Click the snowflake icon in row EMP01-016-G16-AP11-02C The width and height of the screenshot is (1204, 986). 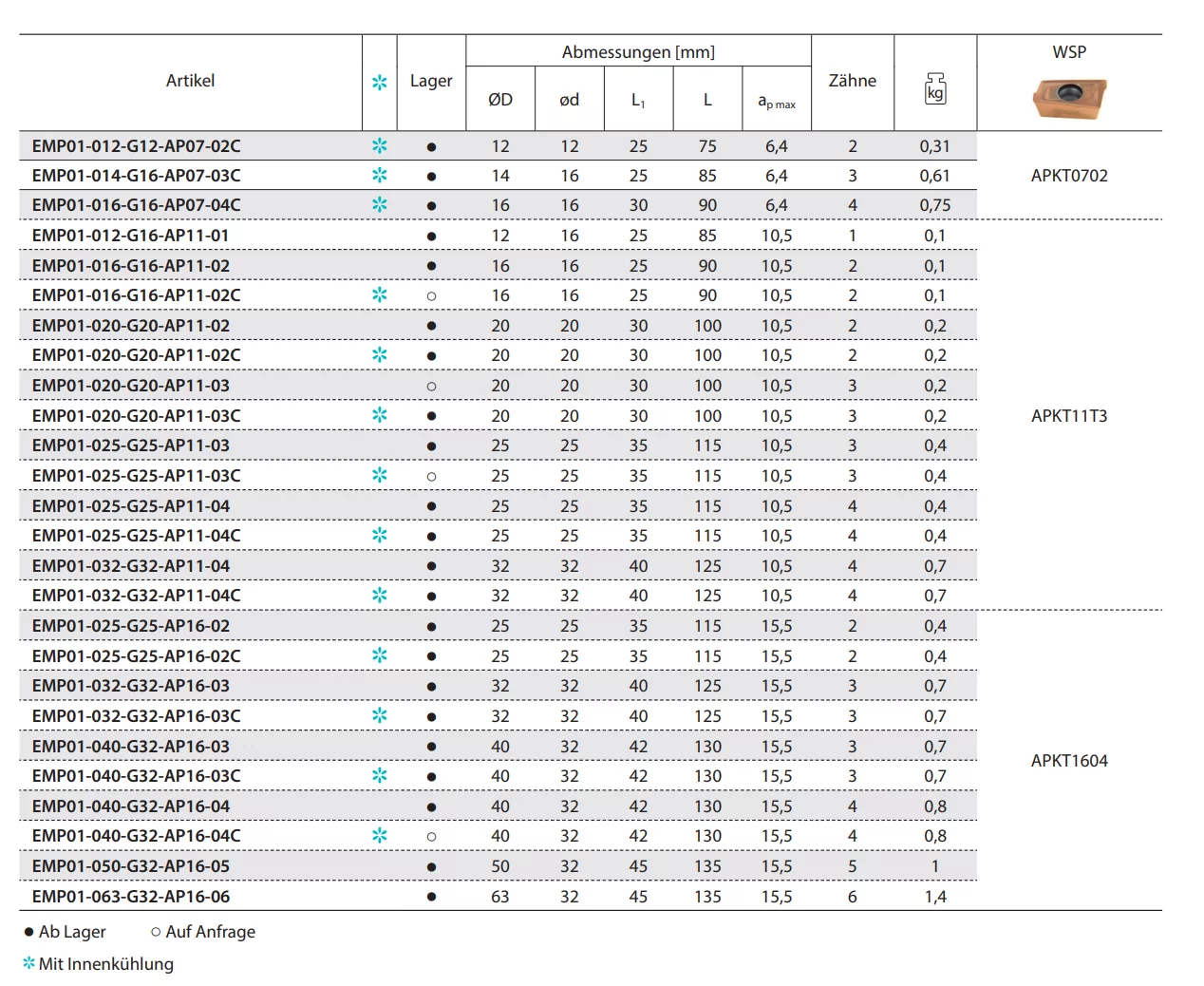[380, 295]
